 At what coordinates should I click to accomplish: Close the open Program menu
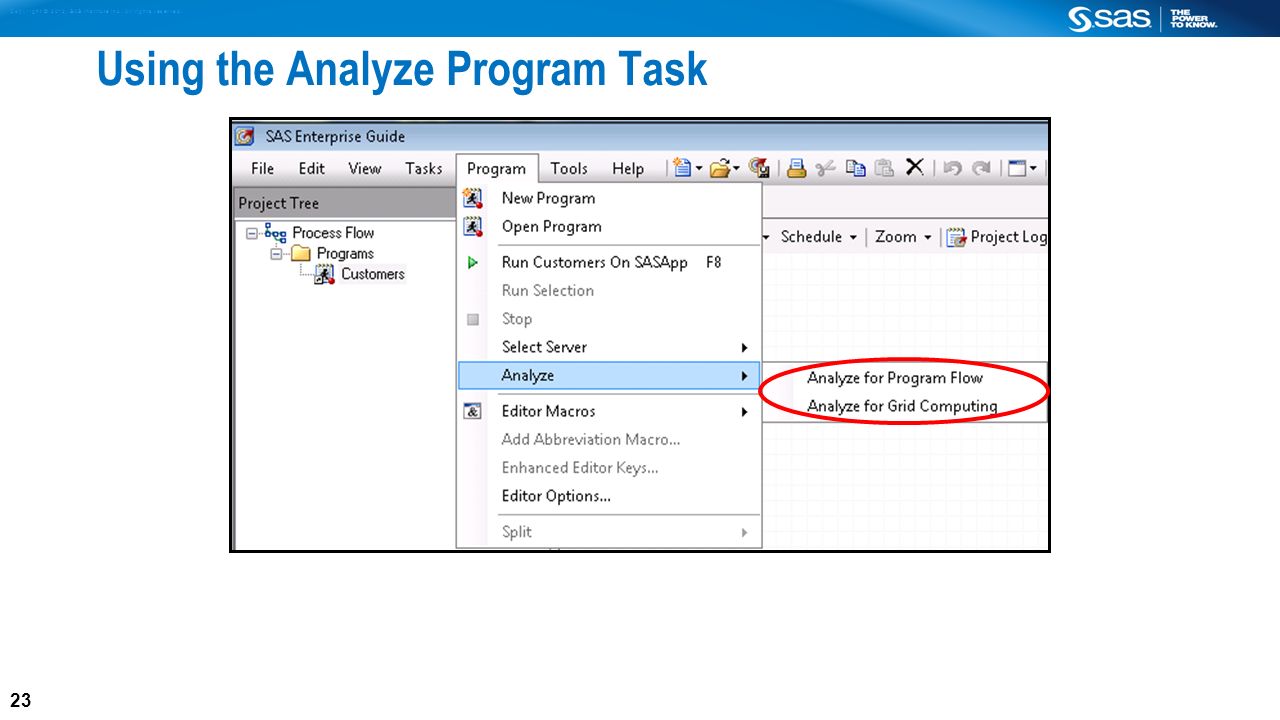(497, 168)
